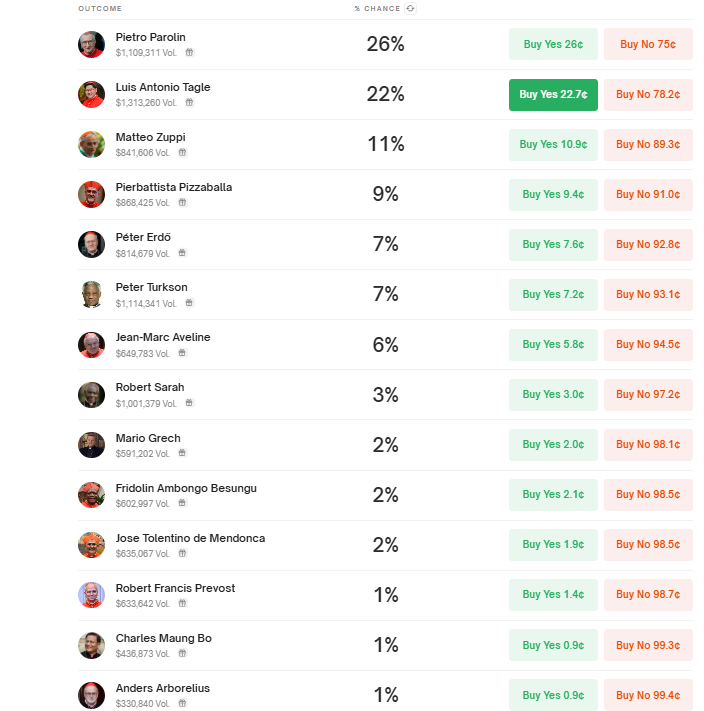Select Pierbattista Pizzaballa's profile picture
704x711 pixels.
tap(91, 195)
